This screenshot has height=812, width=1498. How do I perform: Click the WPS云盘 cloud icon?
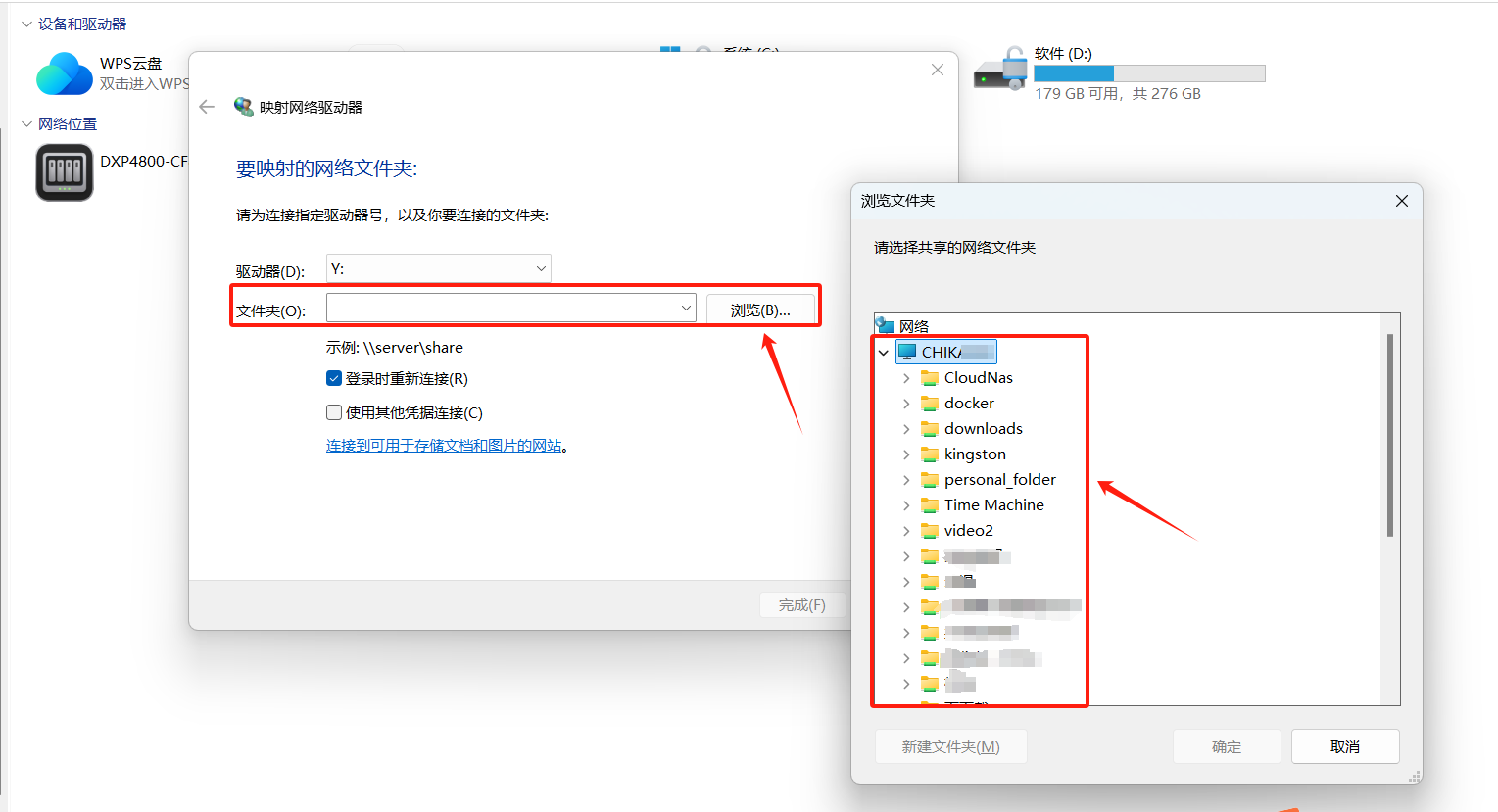pyautogui.click(x=65, y=73)
